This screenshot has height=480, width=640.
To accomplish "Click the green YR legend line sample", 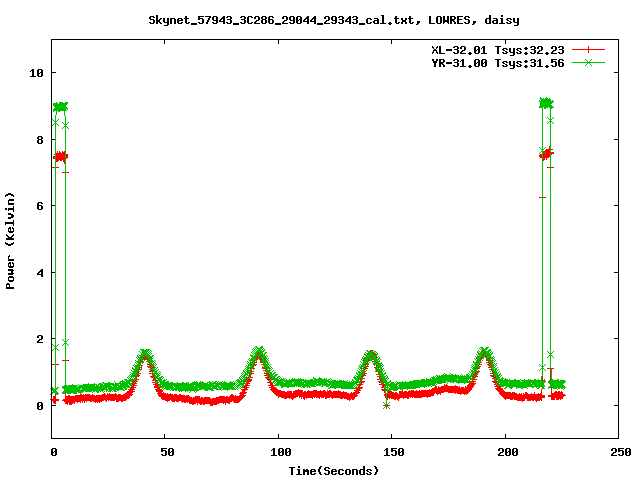I will point(588,62).
